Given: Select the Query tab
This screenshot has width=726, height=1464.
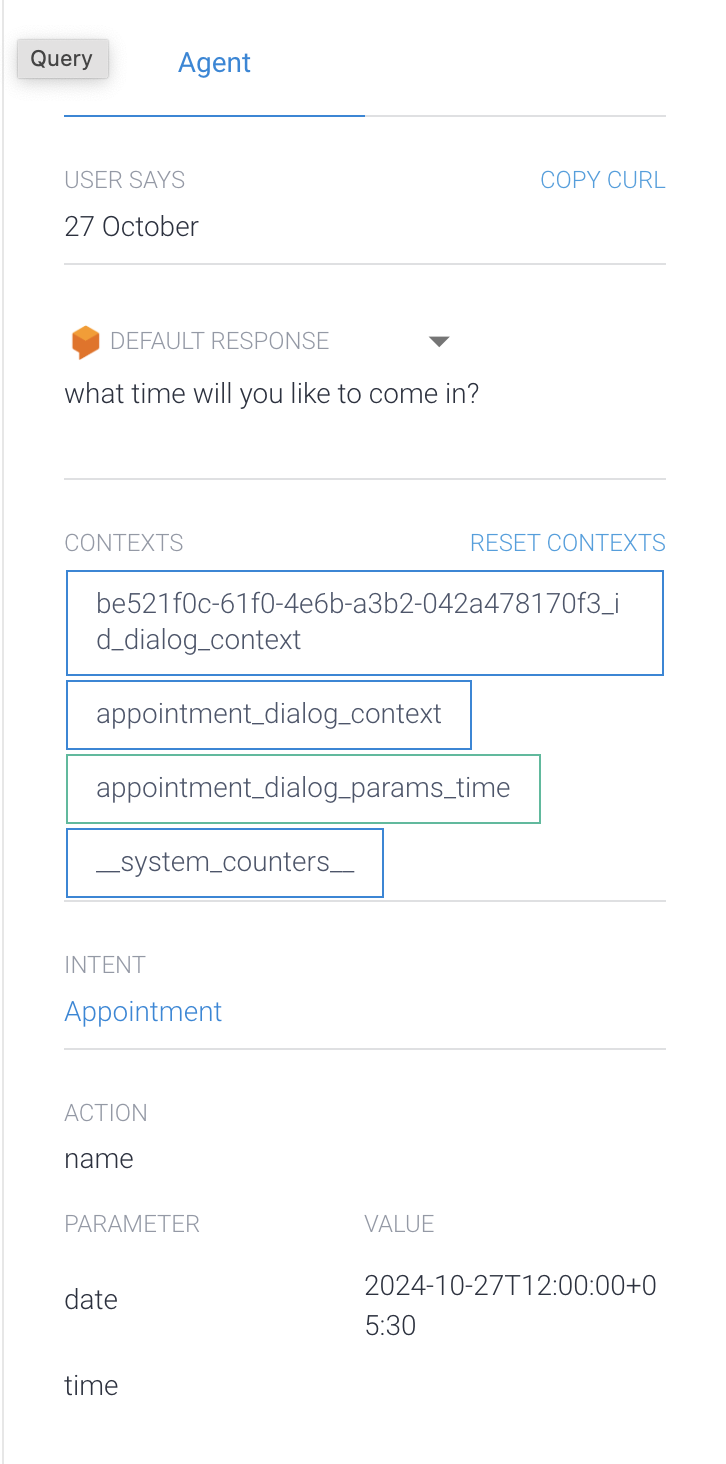Looking at the screenshot, I should click(62, 58).
